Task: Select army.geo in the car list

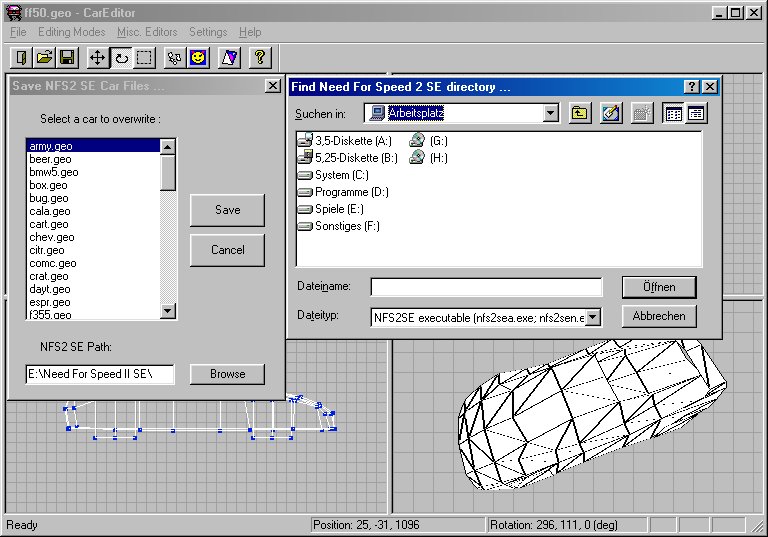Action: (93, 146)
